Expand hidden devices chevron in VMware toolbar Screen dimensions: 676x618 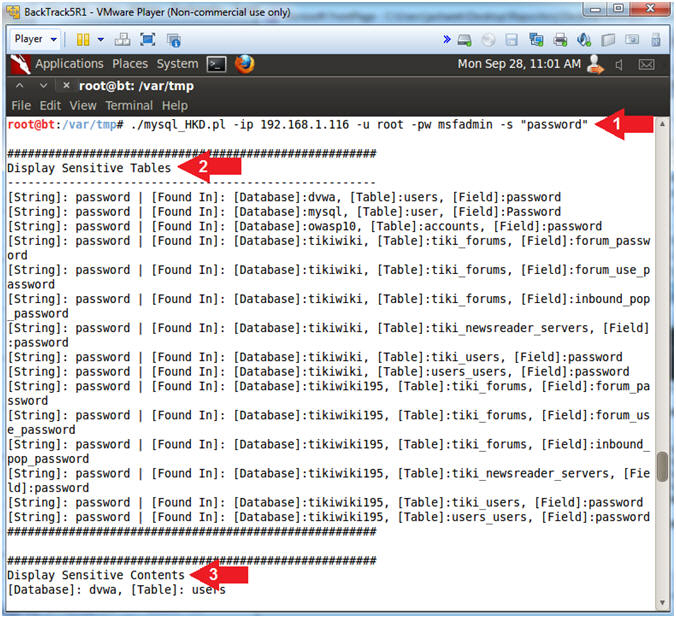(x=447, y=40)
